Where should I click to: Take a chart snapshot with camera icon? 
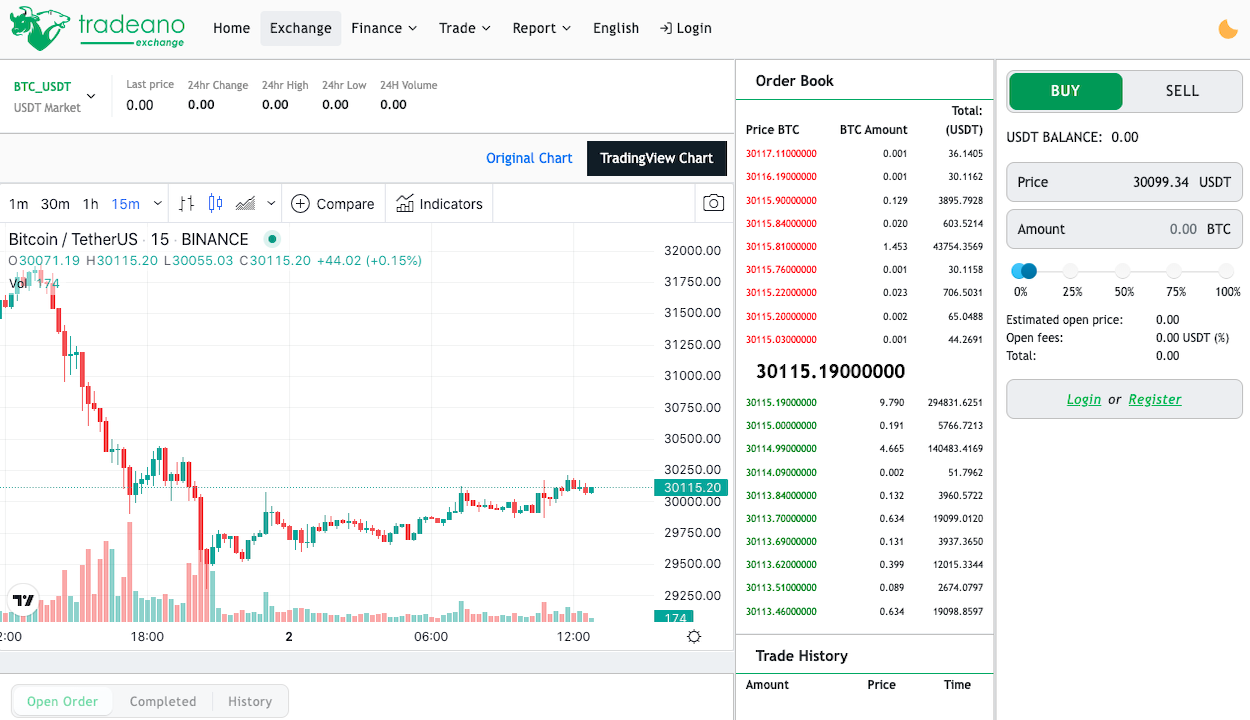pyautogui.click(x=713, y=204)
